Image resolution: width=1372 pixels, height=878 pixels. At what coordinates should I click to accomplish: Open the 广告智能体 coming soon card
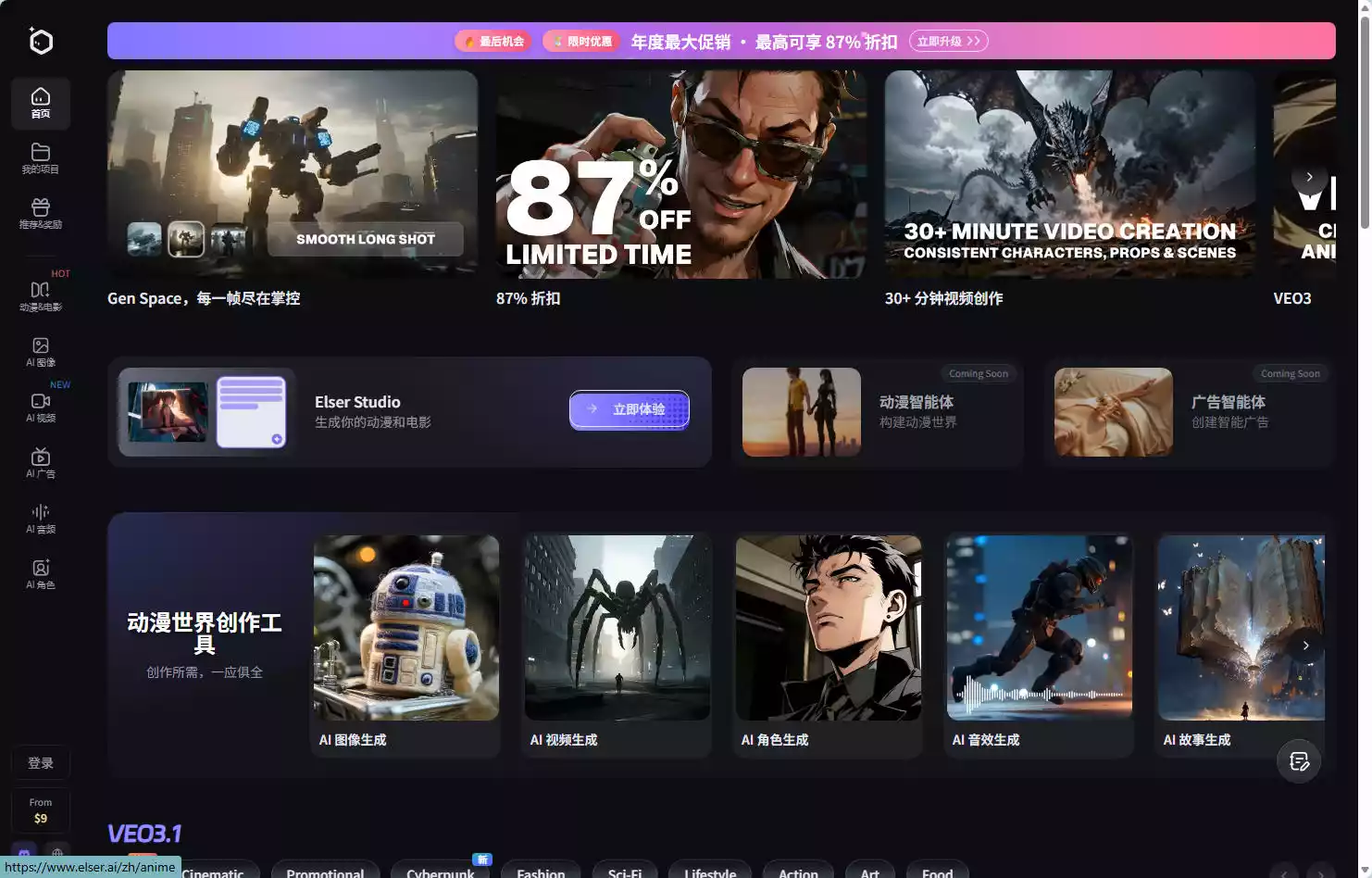click(x=1190, y=412)
